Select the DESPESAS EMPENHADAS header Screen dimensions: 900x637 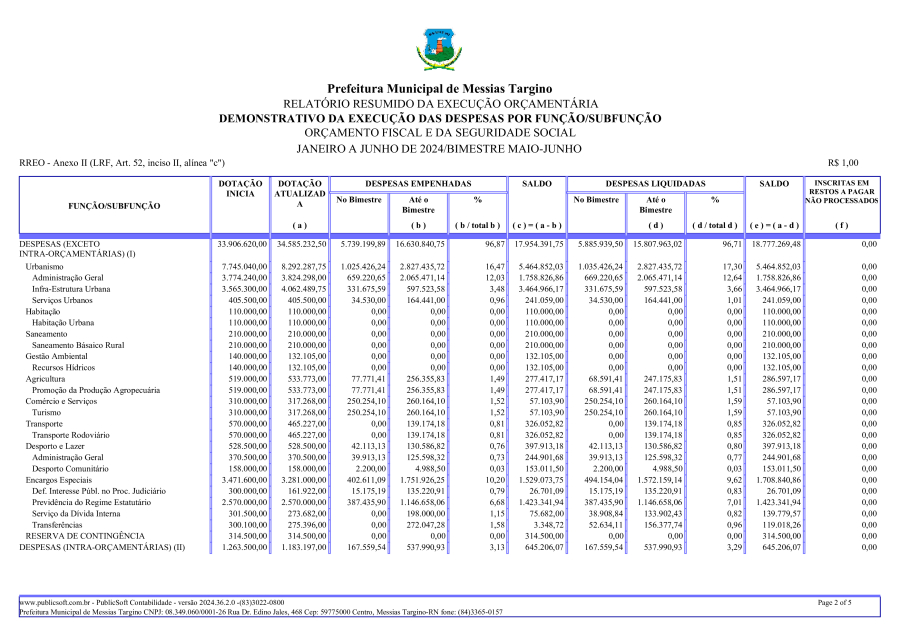click(417, 184)
